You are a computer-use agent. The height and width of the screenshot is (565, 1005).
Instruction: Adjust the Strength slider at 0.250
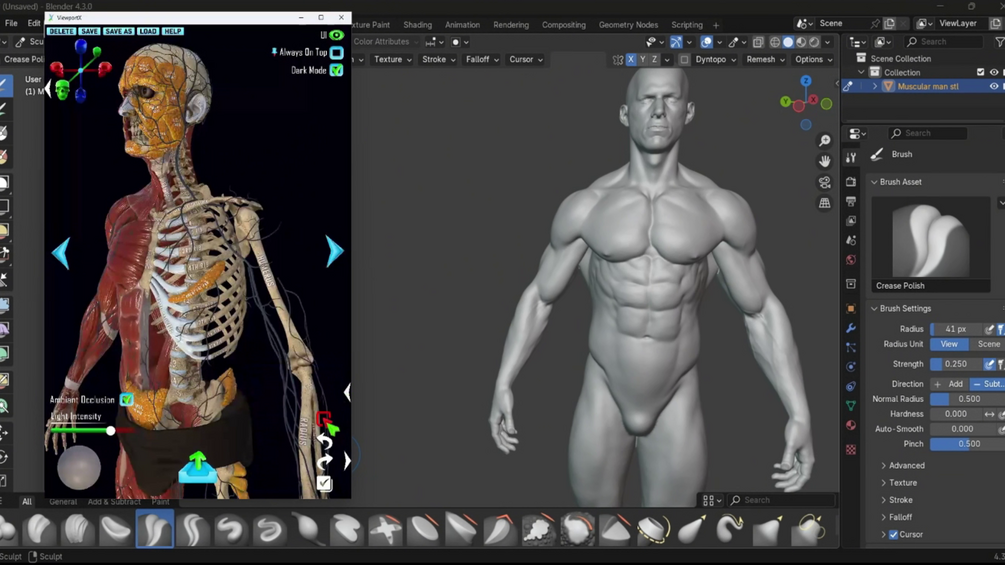[x=956, y=364]
